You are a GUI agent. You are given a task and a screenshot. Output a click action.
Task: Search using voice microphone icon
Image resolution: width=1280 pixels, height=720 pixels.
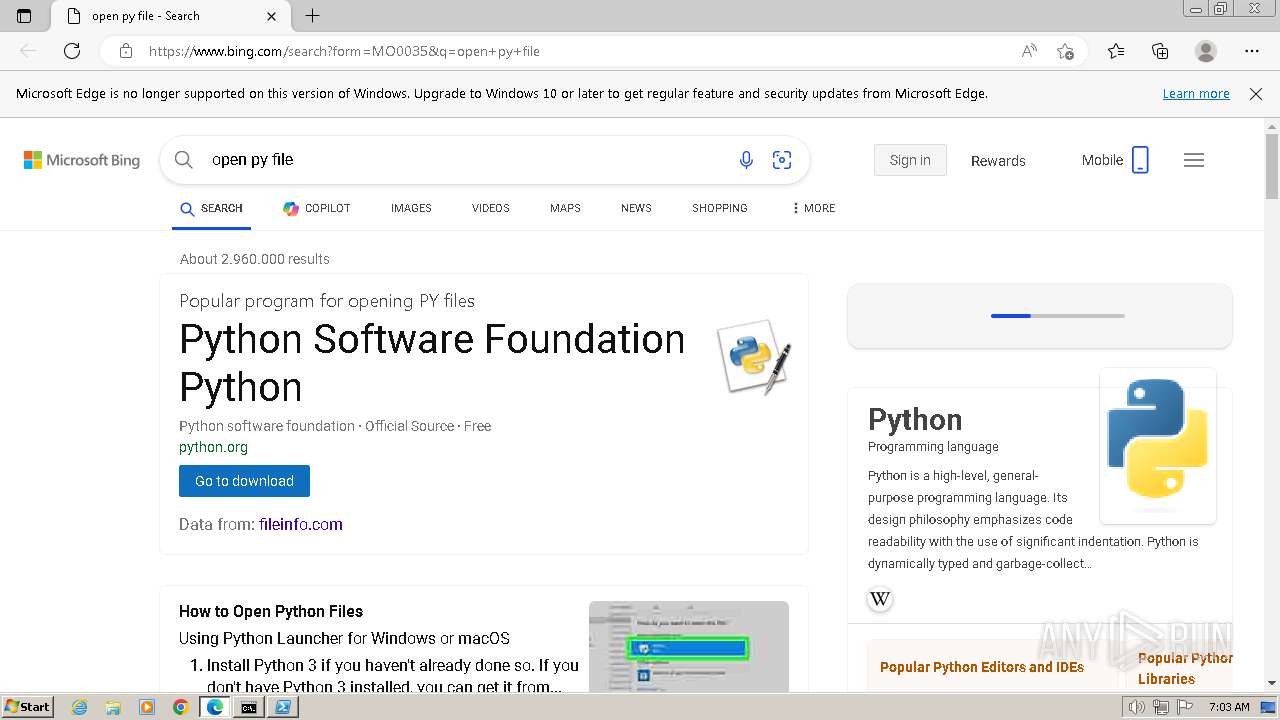[746, 160]
